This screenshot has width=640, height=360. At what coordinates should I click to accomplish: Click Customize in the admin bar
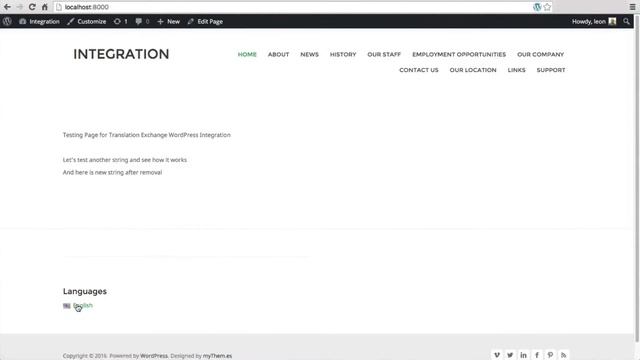click(87, 21)
